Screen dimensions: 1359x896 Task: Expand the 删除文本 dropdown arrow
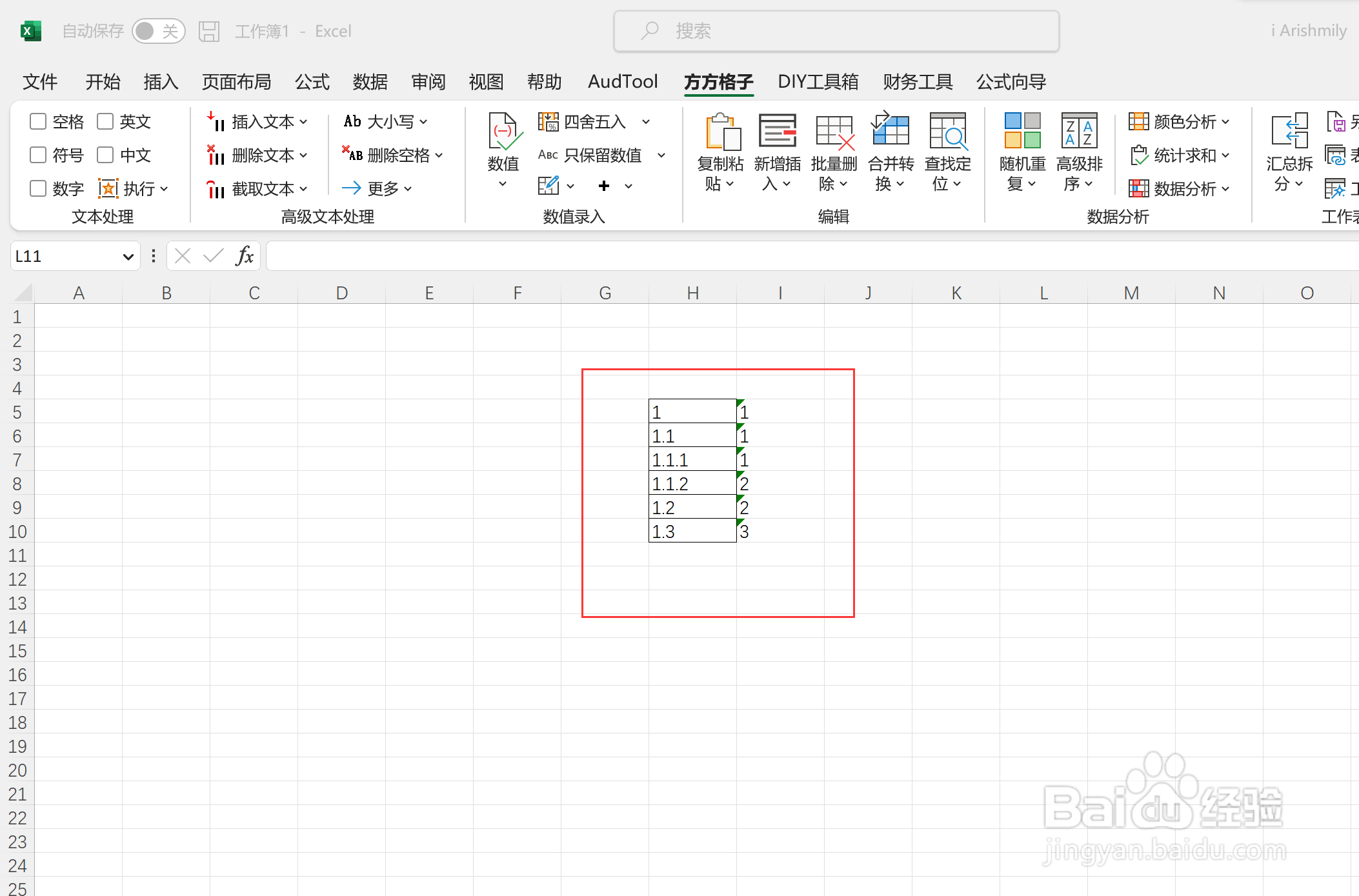click(303, 155)
